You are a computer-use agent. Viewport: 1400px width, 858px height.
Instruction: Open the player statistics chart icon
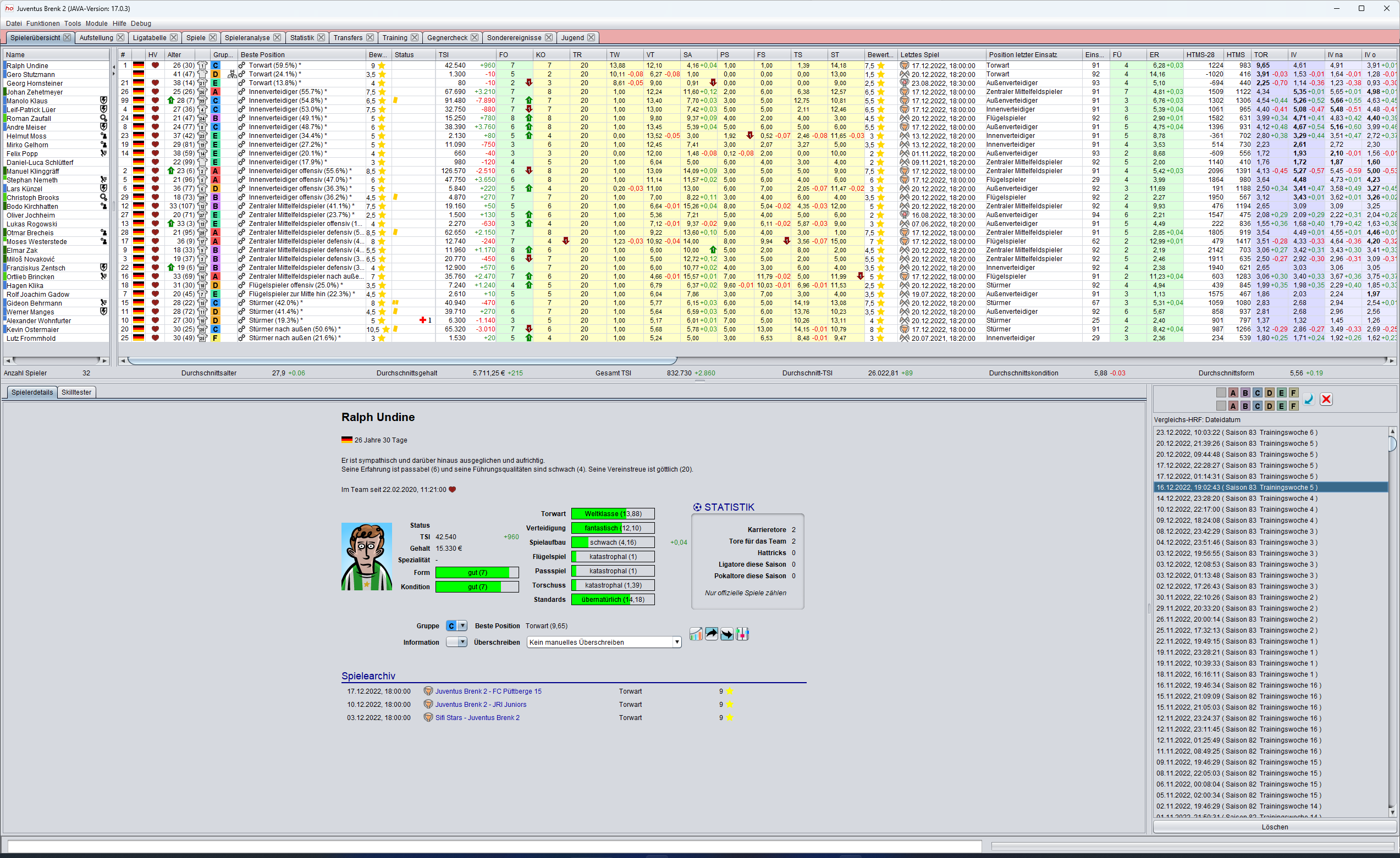(x=696, y=634)
